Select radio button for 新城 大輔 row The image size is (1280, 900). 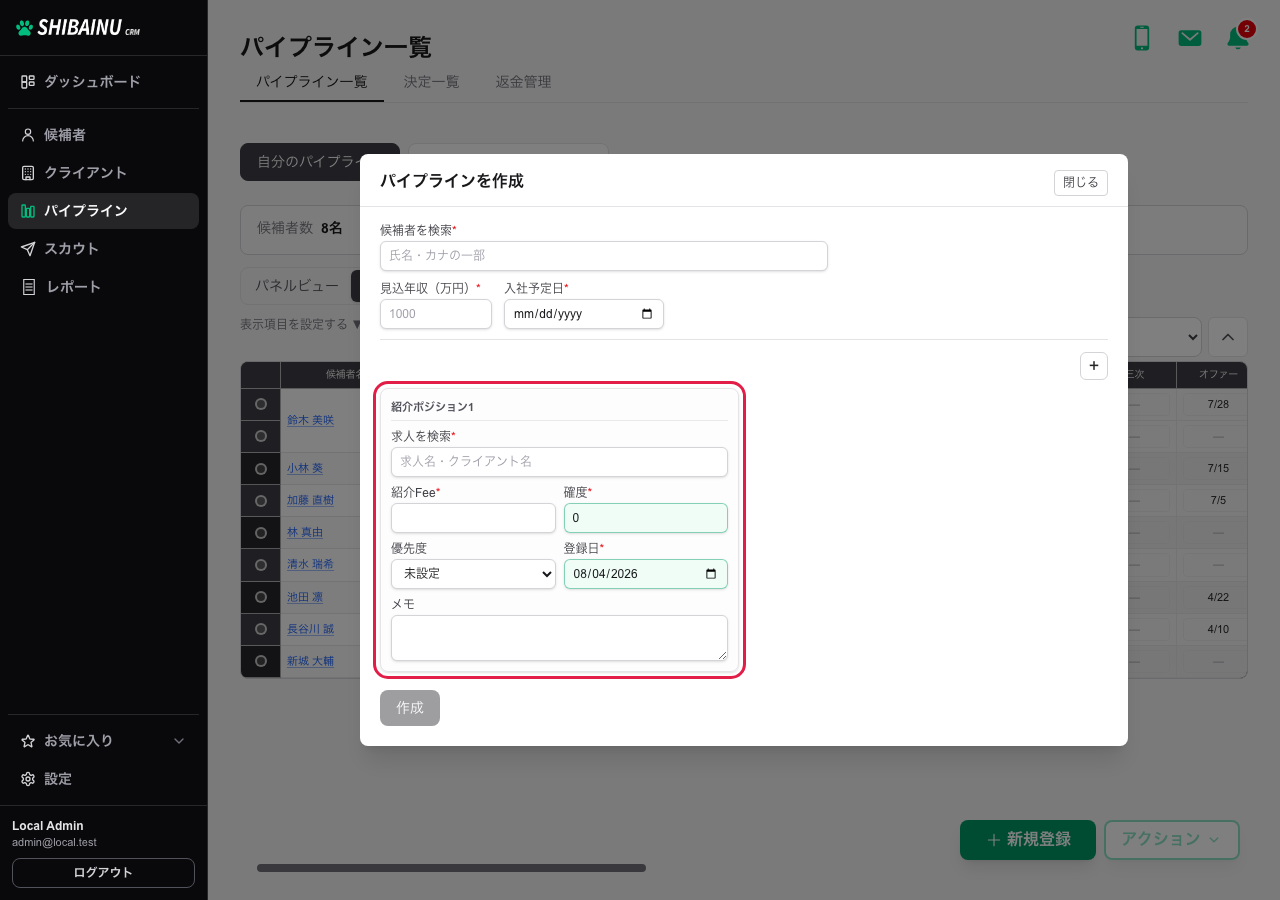(x=261, y=661)
